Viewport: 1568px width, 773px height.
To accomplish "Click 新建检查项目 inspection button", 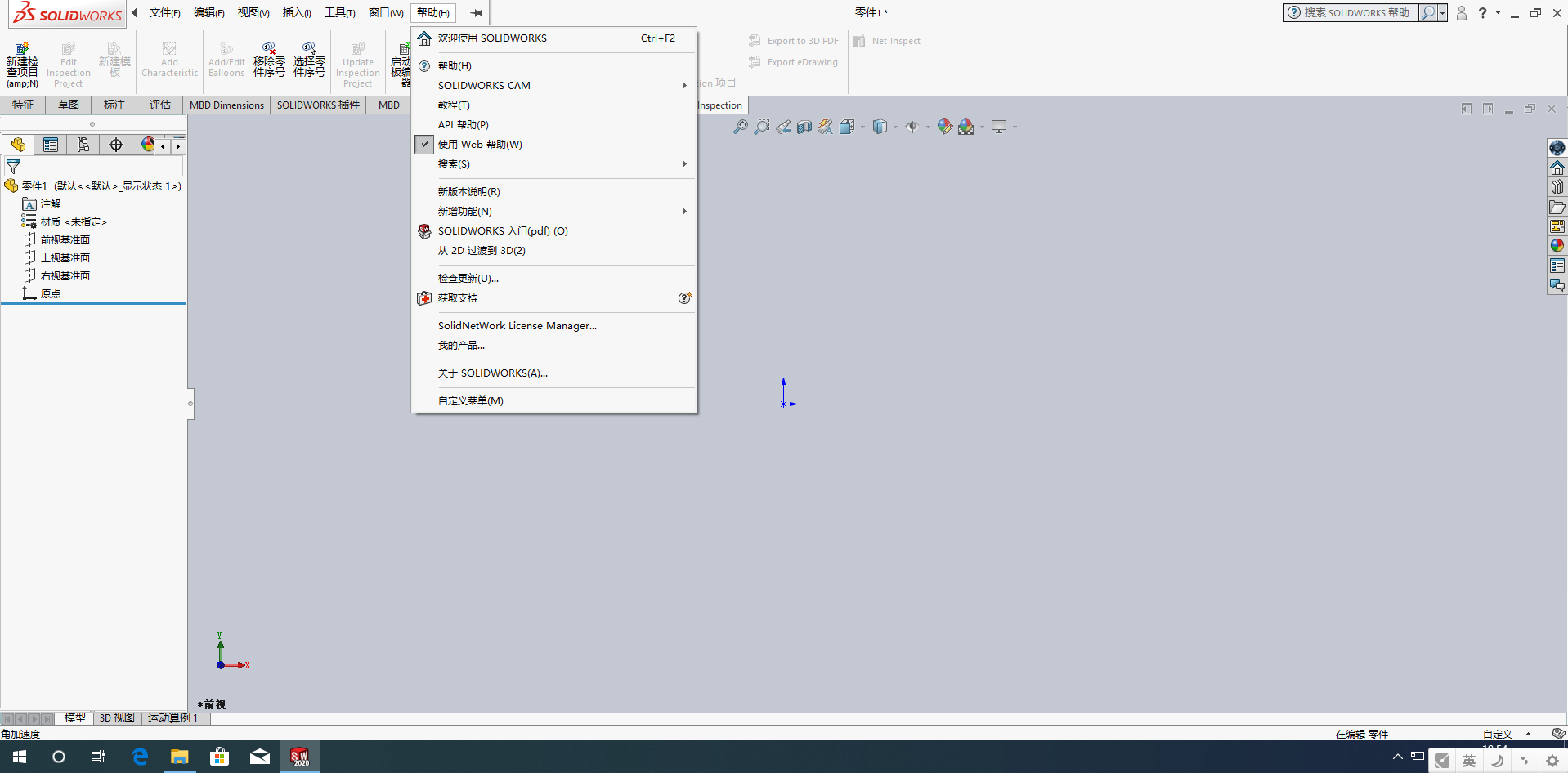I will (23, 65).
